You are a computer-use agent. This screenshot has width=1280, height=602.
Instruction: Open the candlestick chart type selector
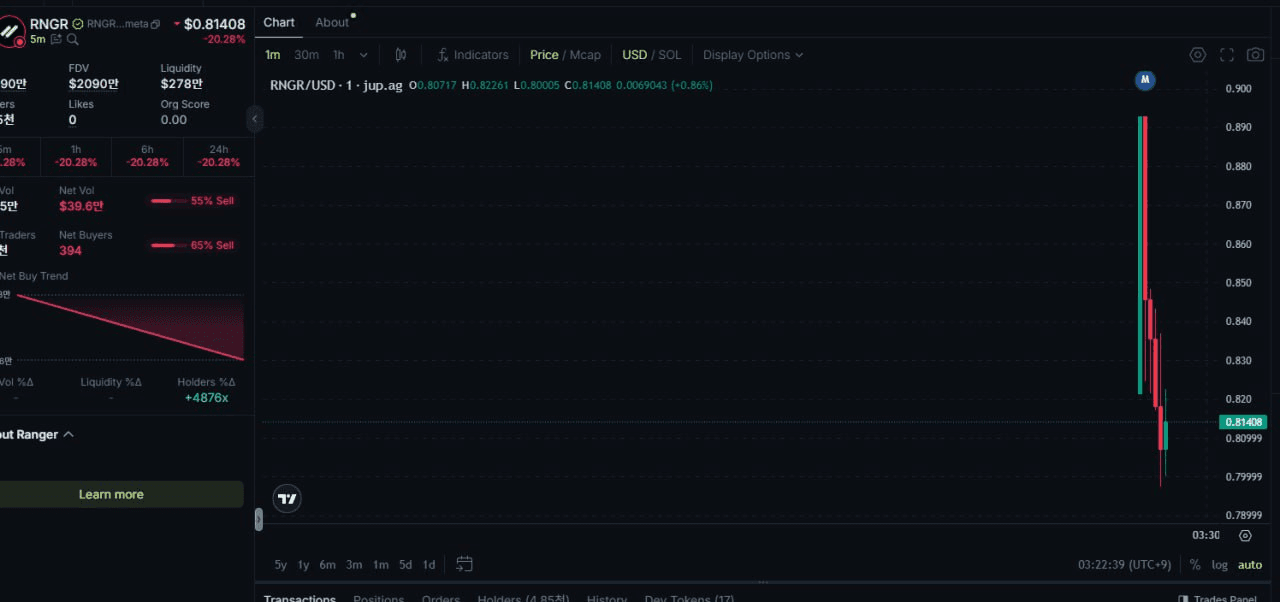coord(400,55)
